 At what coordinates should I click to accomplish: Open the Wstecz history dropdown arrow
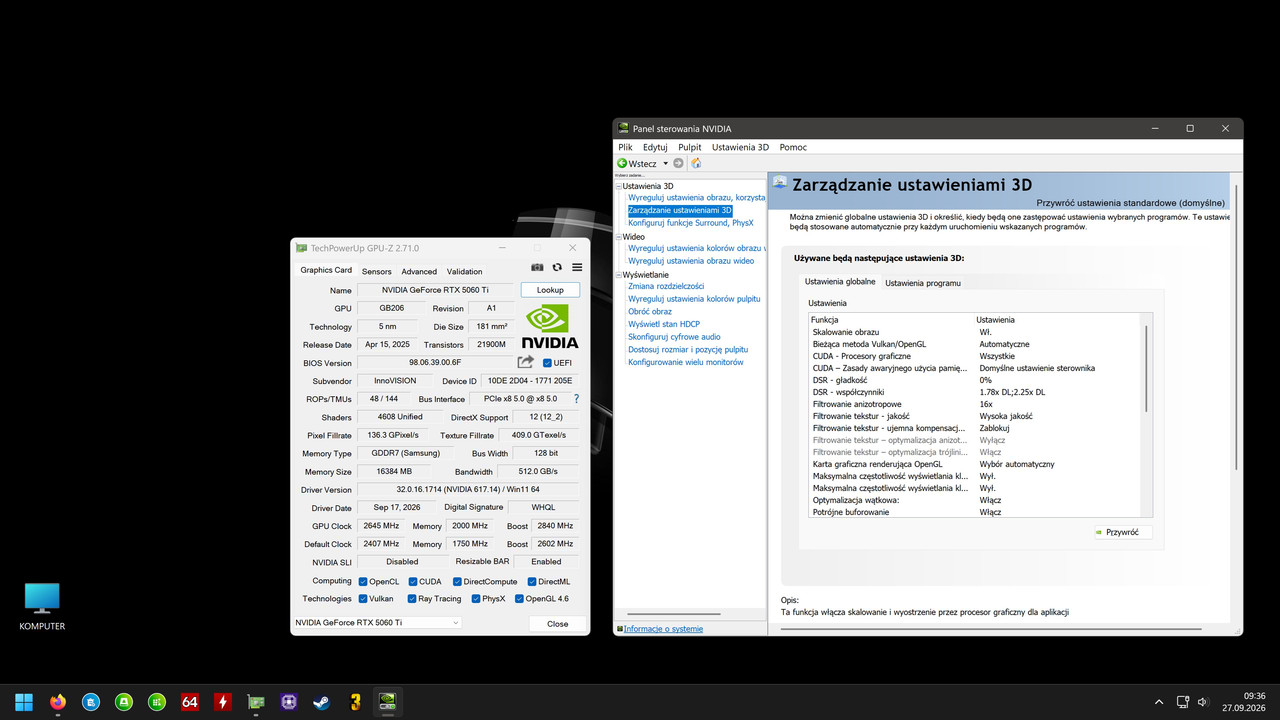click(665, 164)
